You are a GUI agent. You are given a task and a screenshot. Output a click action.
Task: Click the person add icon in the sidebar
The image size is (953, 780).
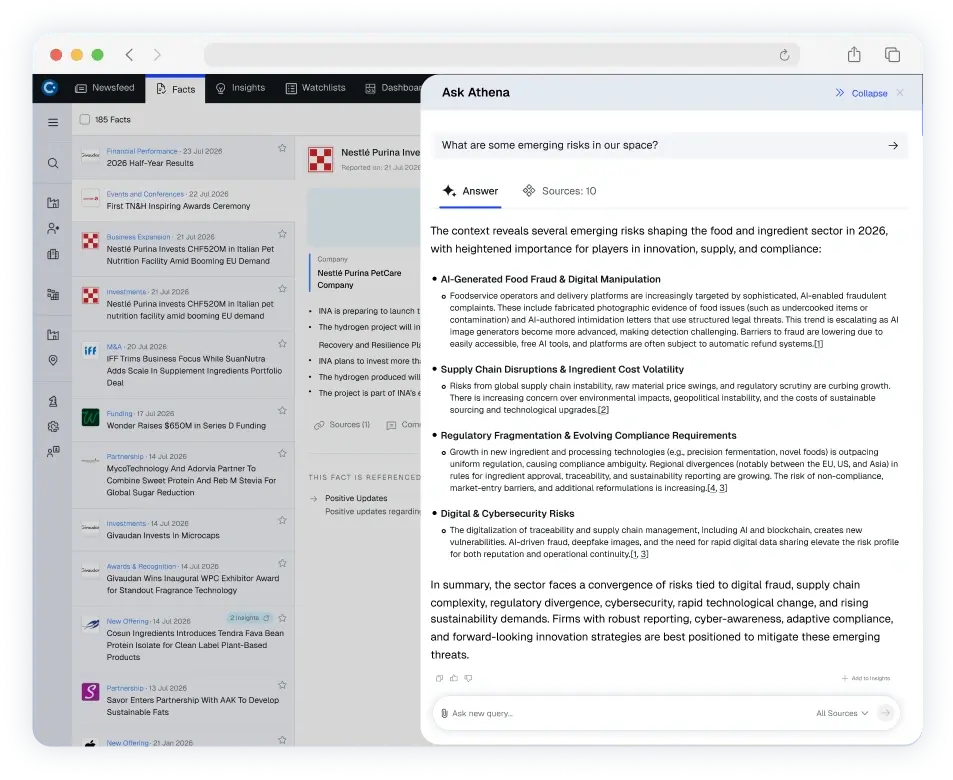coord(53,229)
